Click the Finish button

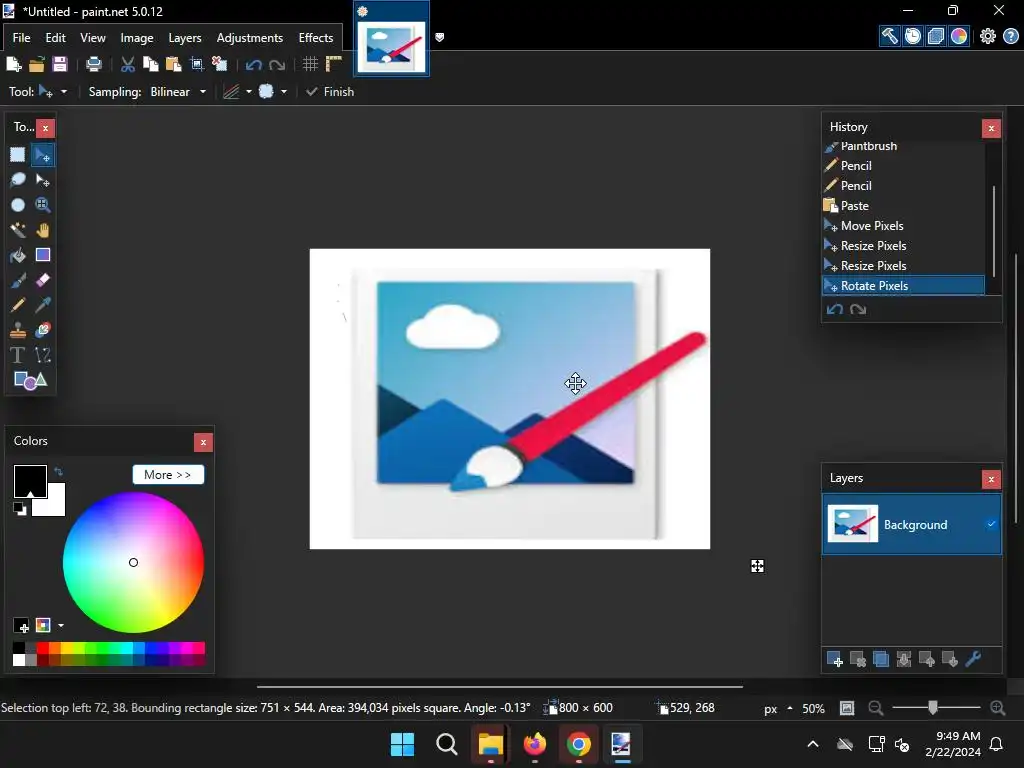pyautogui.click(x=330, y=91)
